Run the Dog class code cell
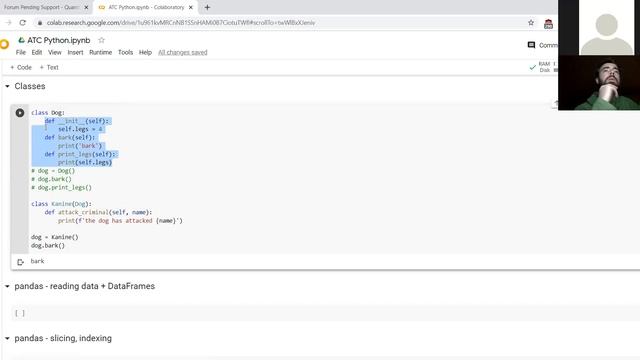Image resolution: width=640 pixels, height=360 pixels. [20, 113]
